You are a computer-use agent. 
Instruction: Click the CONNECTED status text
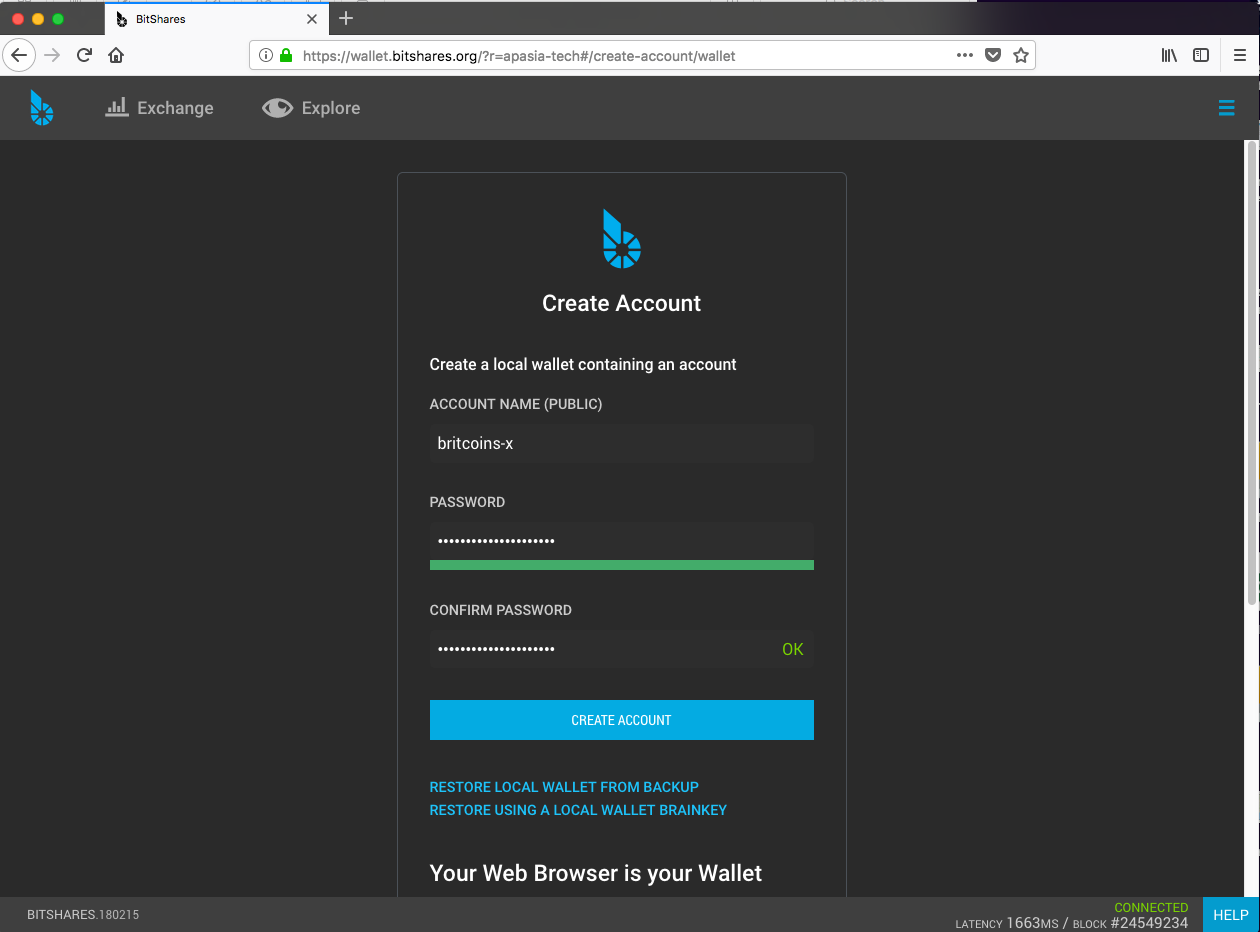pyautogui.click(x=1151, y=908)
